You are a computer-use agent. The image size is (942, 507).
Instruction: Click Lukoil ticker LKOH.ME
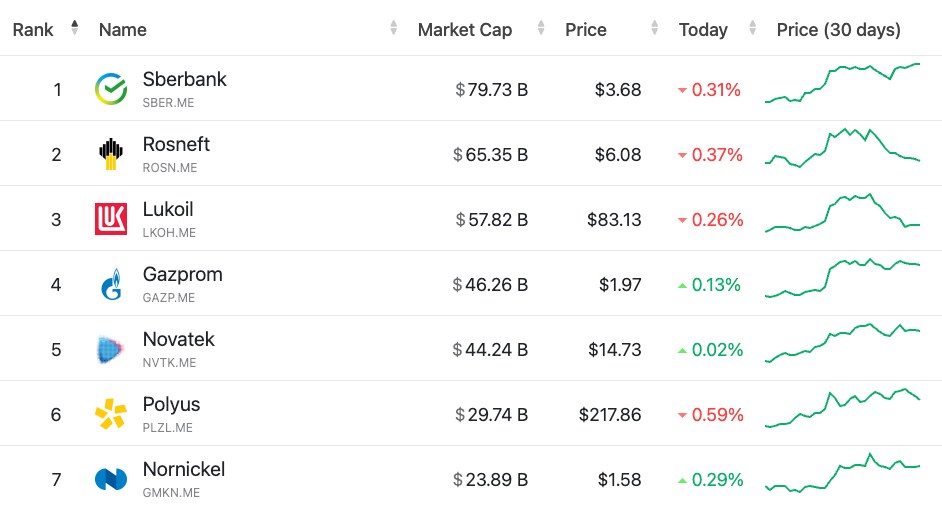169,233
